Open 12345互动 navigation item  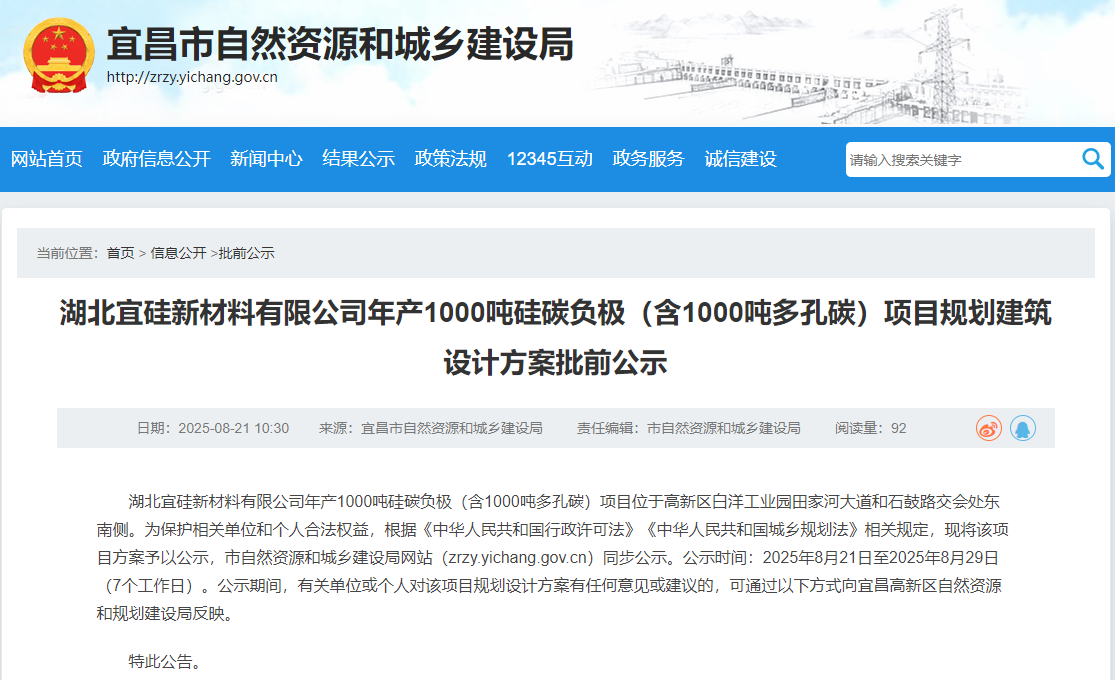(550, 159)
